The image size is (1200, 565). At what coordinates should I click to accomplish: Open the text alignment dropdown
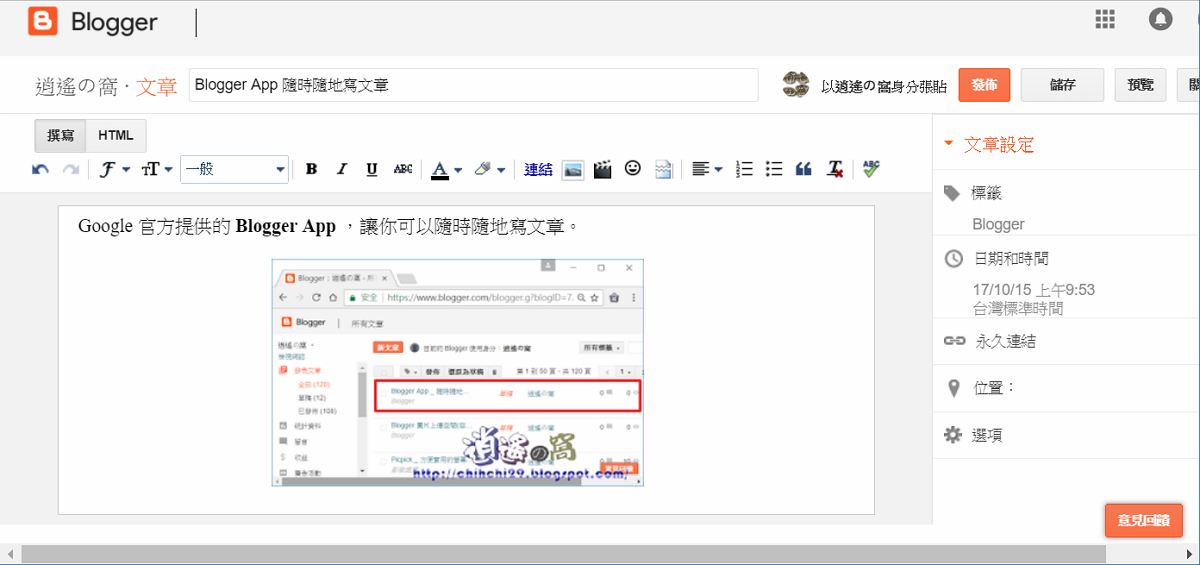pos(707,170)
